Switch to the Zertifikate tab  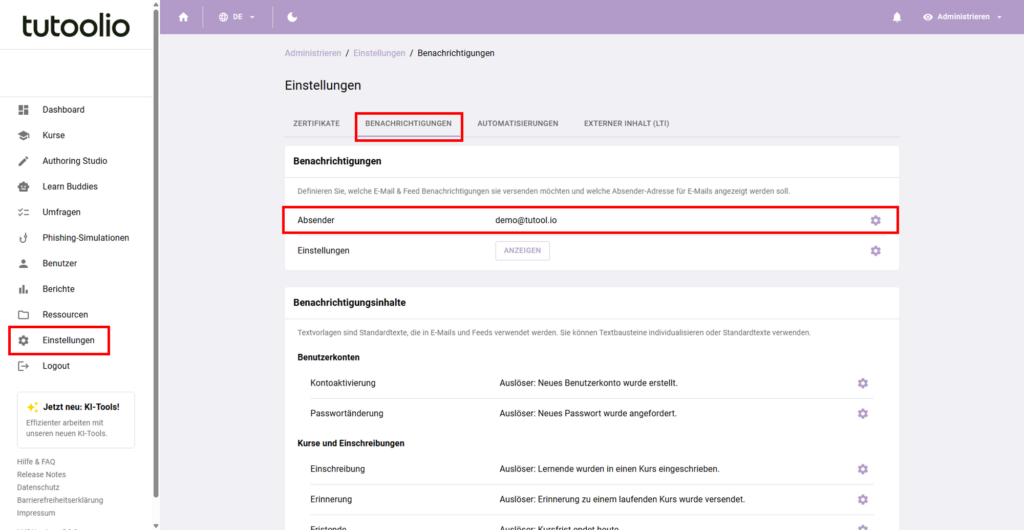pyautogui.click(x=317, y=123)
